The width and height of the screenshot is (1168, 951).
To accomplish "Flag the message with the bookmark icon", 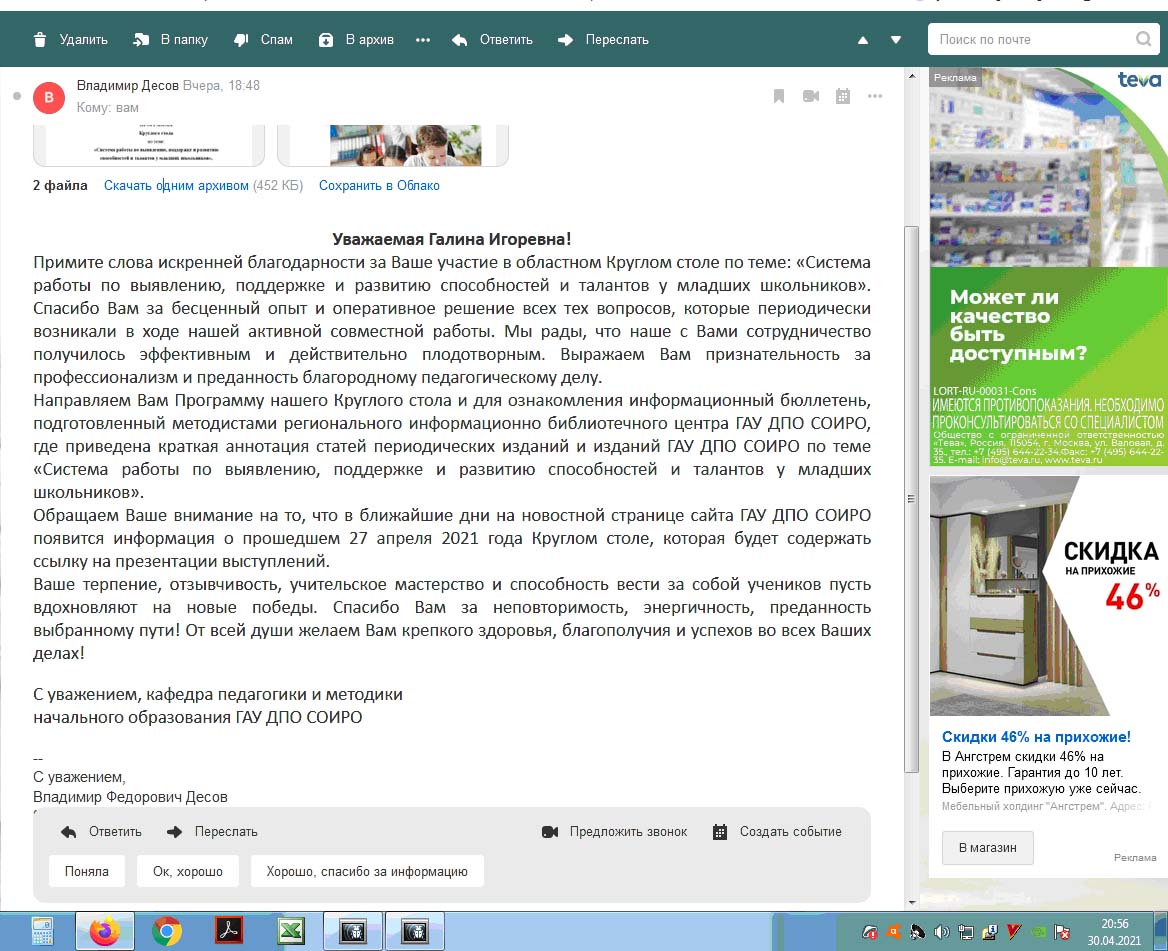I will pyautogui.click(x=779, y=96).
